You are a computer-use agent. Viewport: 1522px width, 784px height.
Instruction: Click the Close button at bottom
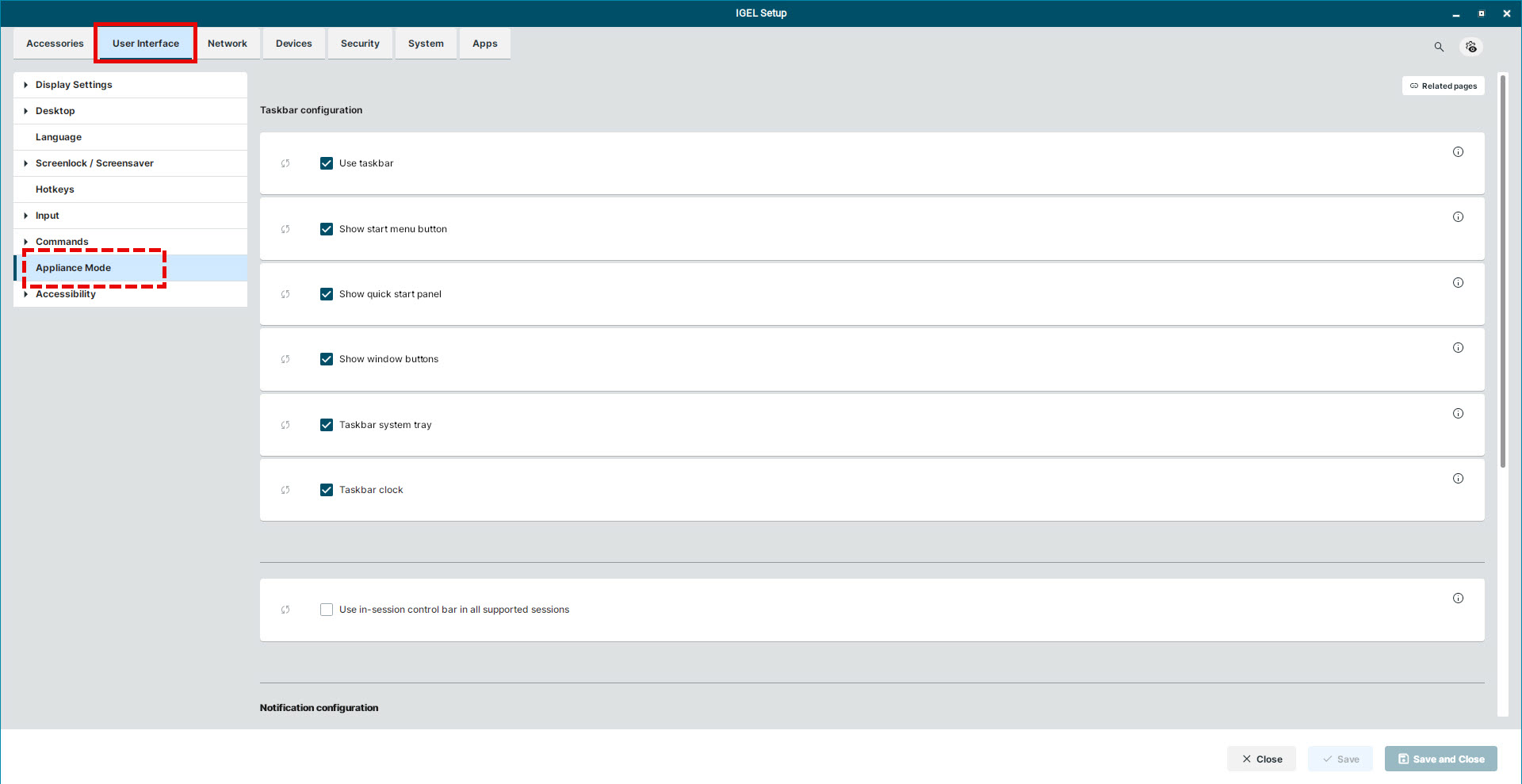pos(1261,759)
